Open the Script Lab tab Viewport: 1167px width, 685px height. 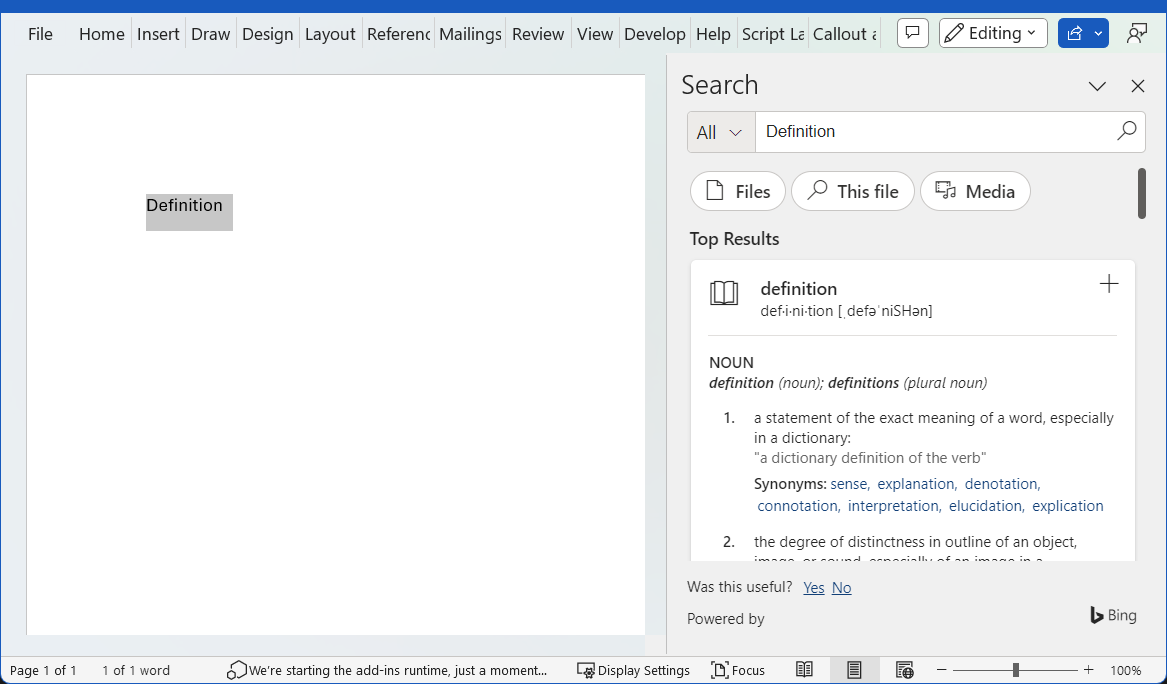click(x=773, y=34)
